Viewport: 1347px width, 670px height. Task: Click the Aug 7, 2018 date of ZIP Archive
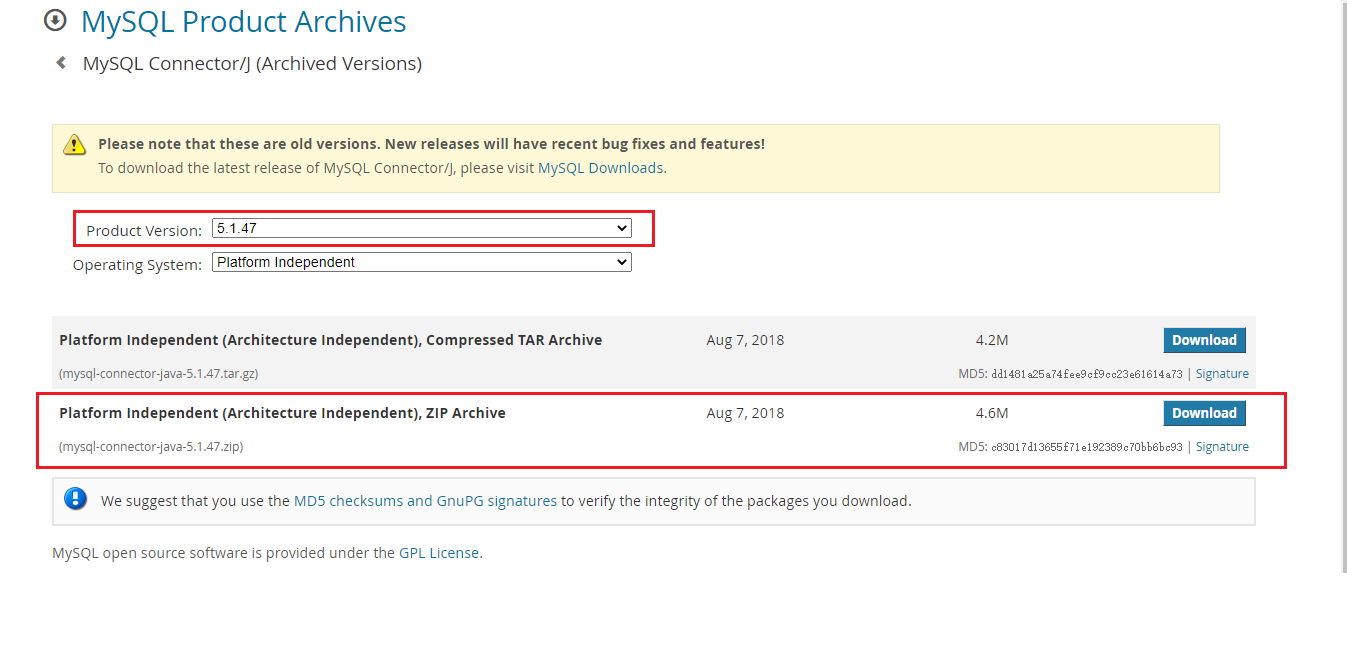click(x=745, y=413)
